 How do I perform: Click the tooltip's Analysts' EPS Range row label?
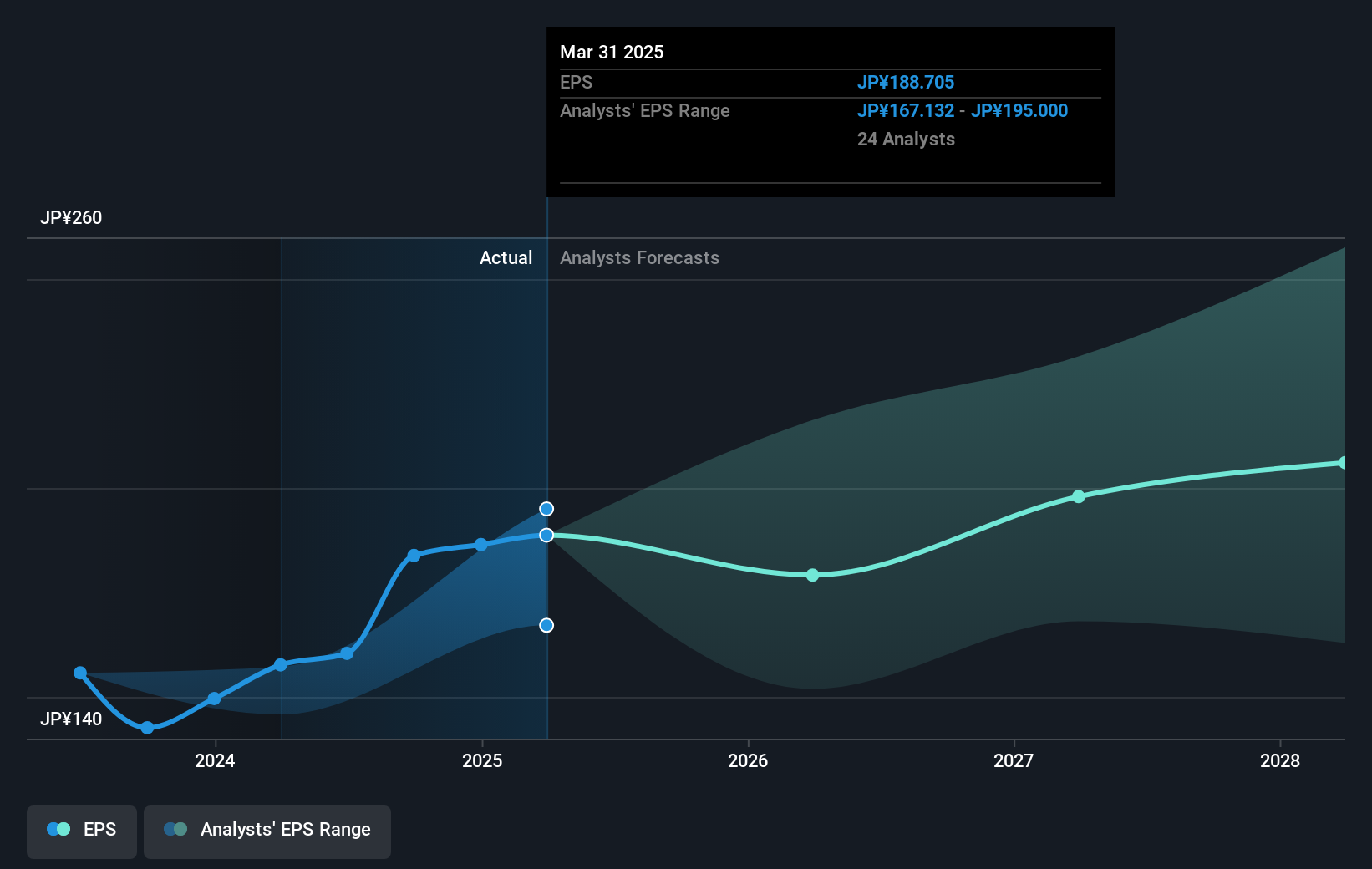click(x=645, y=111)
